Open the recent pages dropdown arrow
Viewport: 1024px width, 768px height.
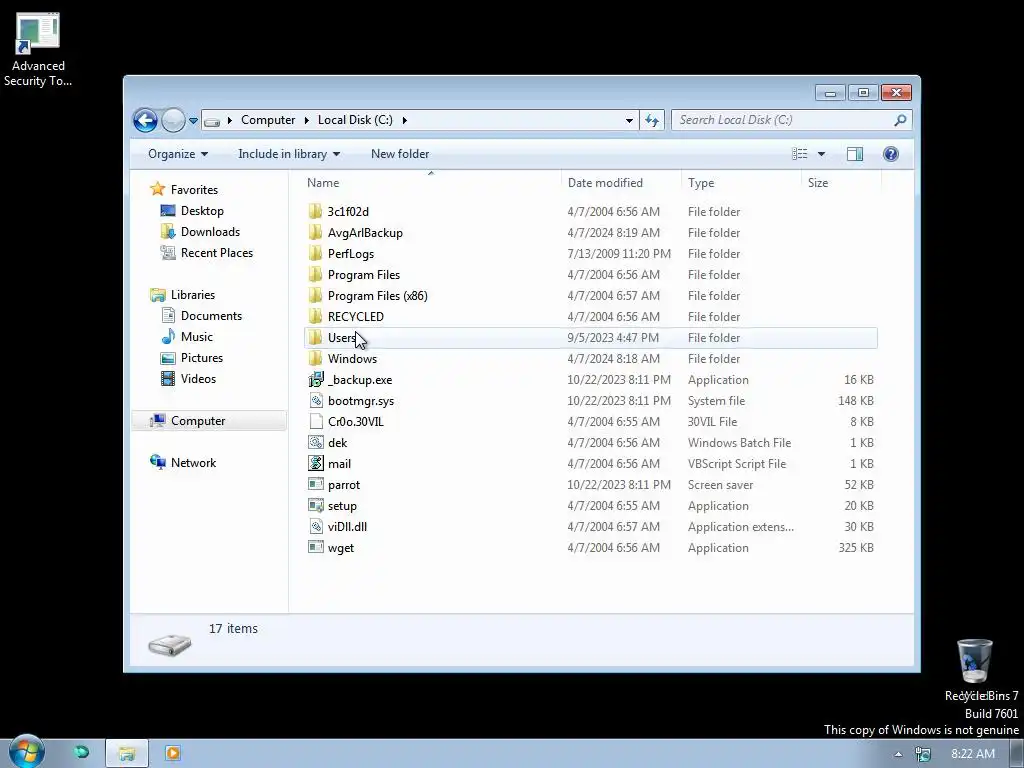(x=193, y=121)
